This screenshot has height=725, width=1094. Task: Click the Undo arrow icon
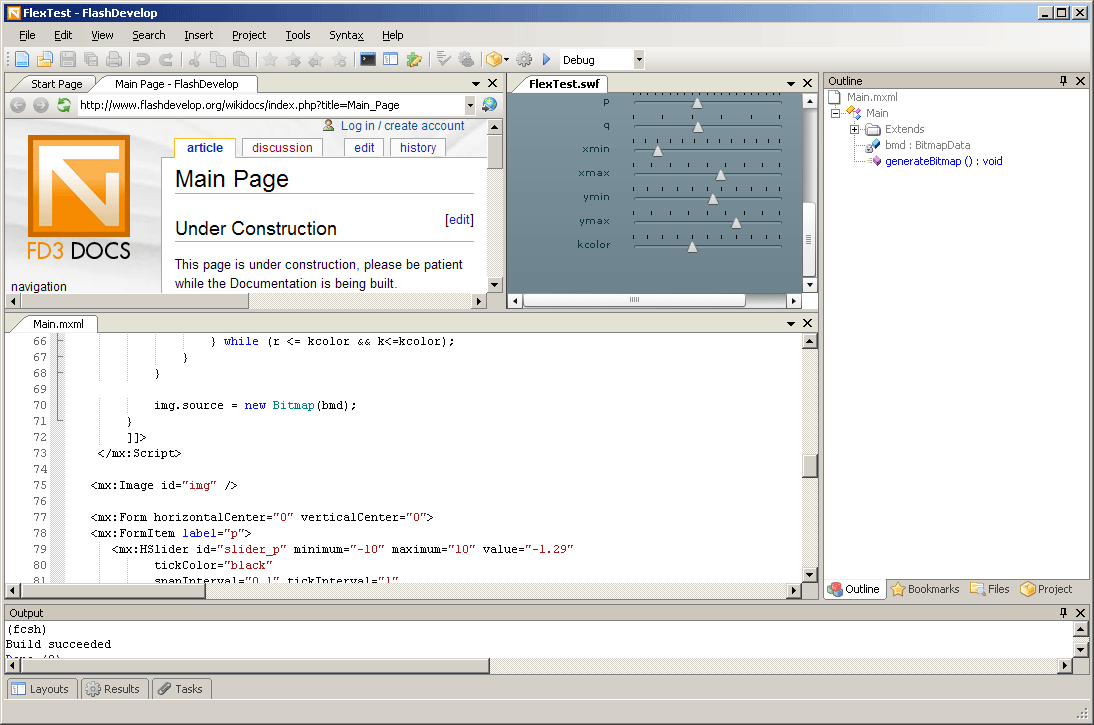pos(143,60)
